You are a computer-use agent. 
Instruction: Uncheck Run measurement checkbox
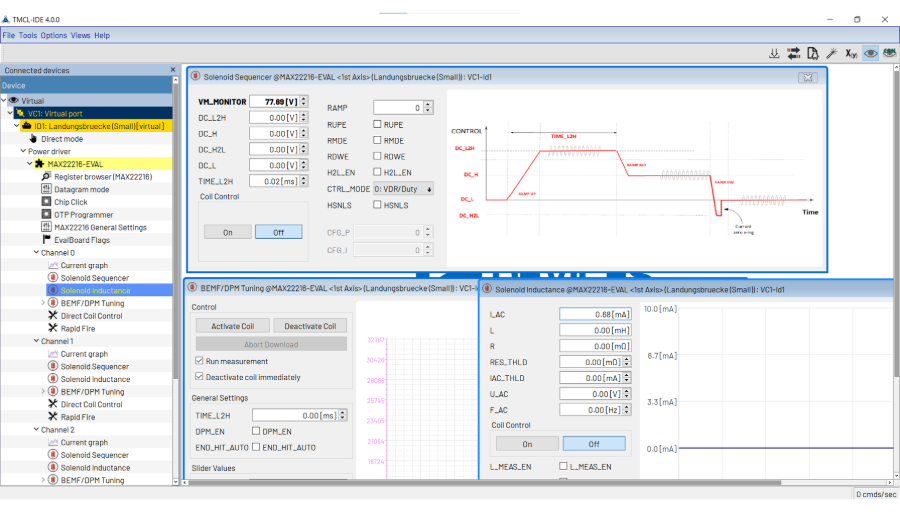point(199,360)
